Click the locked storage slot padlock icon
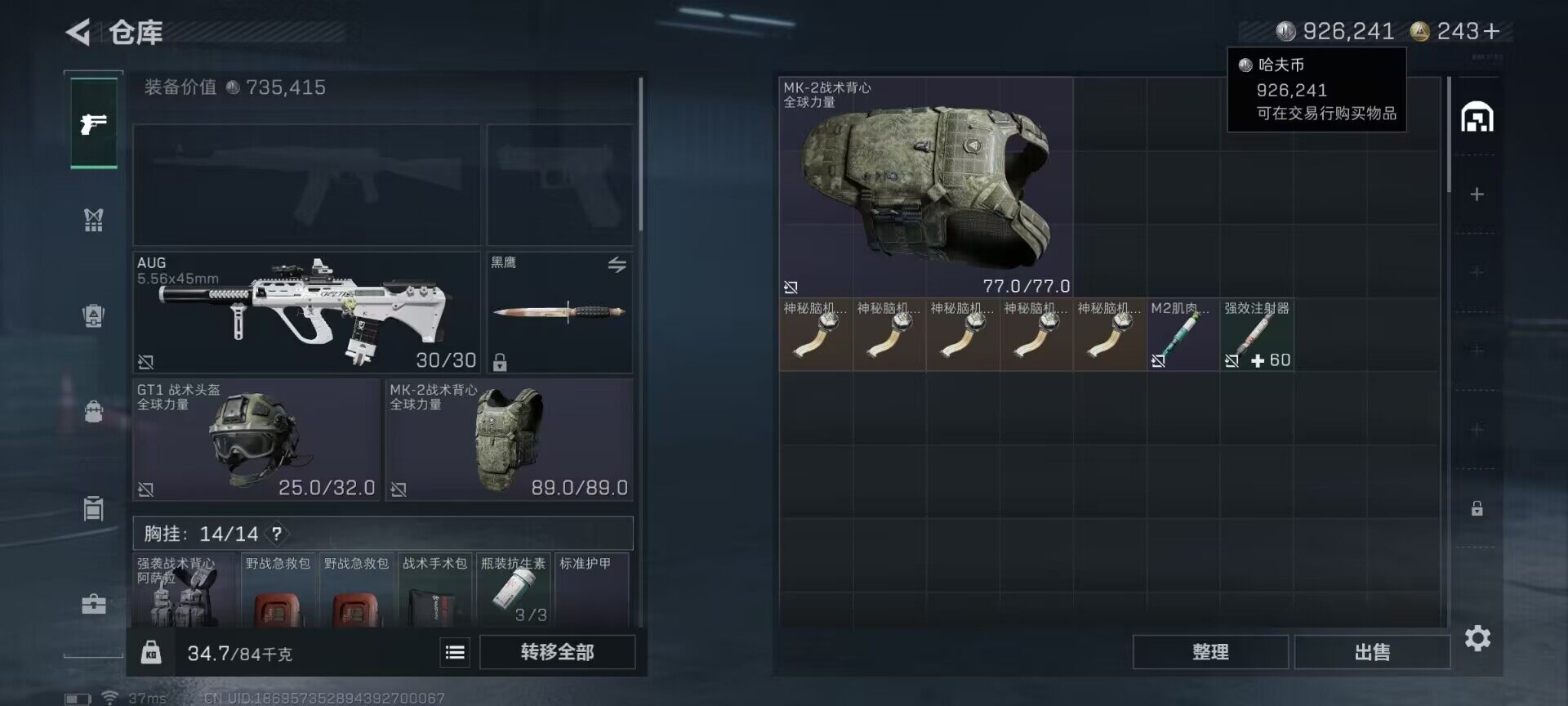Screen dimensions: 1568x706 coord(1477,508)
